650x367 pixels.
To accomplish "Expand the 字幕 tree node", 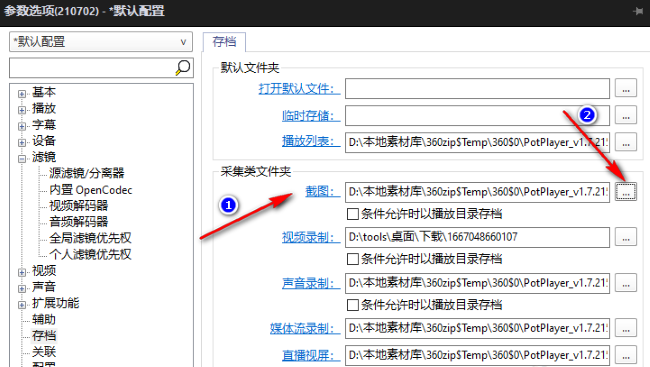I will click(22, 126).
